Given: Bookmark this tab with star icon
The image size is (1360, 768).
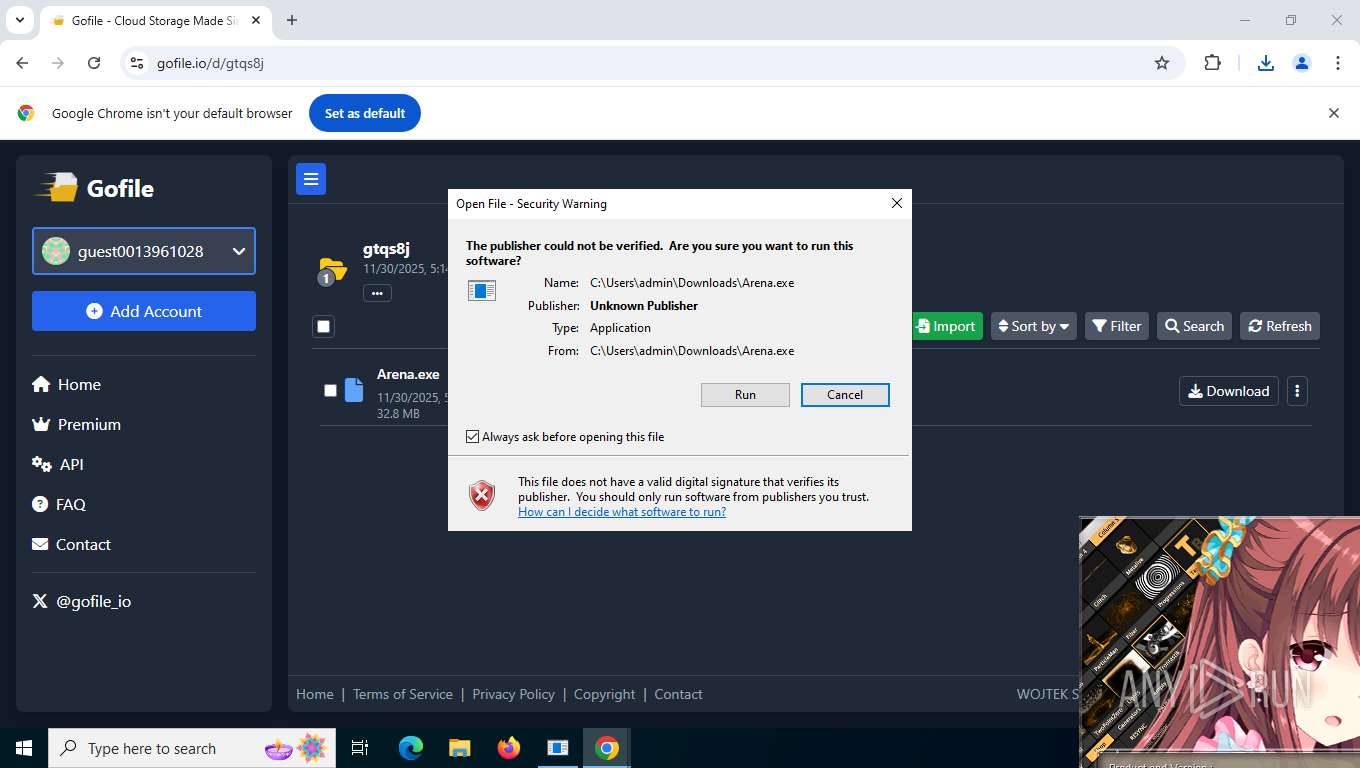Looking at the screenshot, I should click(x=1162, y=63).
